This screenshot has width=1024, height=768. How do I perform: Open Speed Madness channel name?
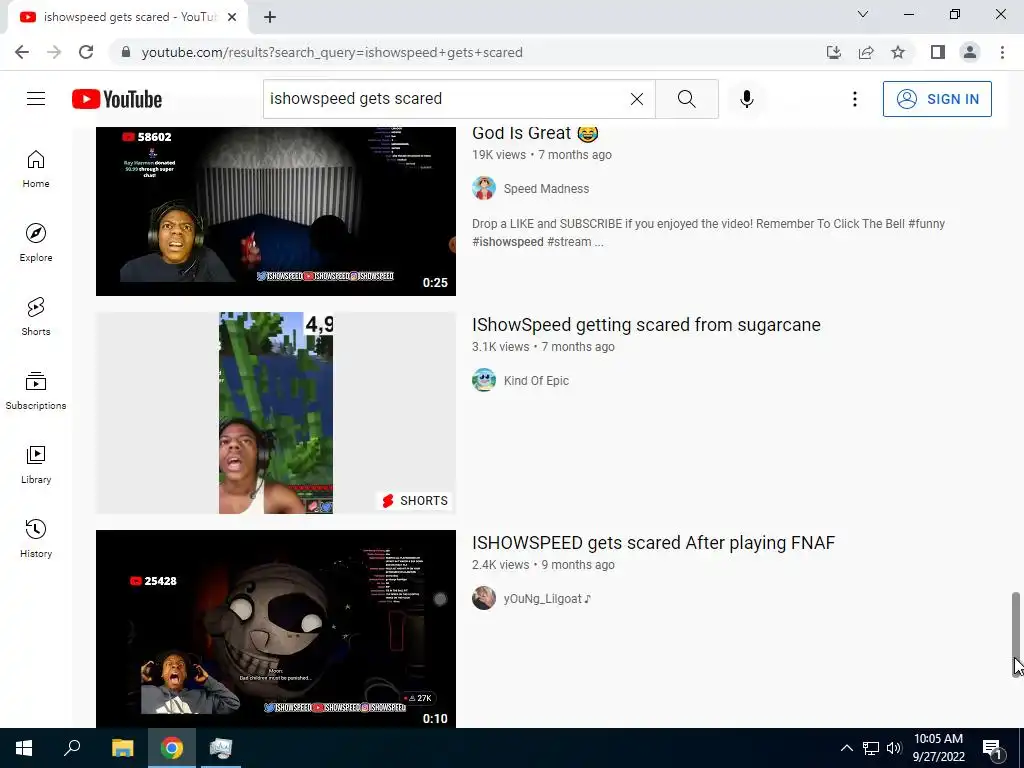coord(546,189)
